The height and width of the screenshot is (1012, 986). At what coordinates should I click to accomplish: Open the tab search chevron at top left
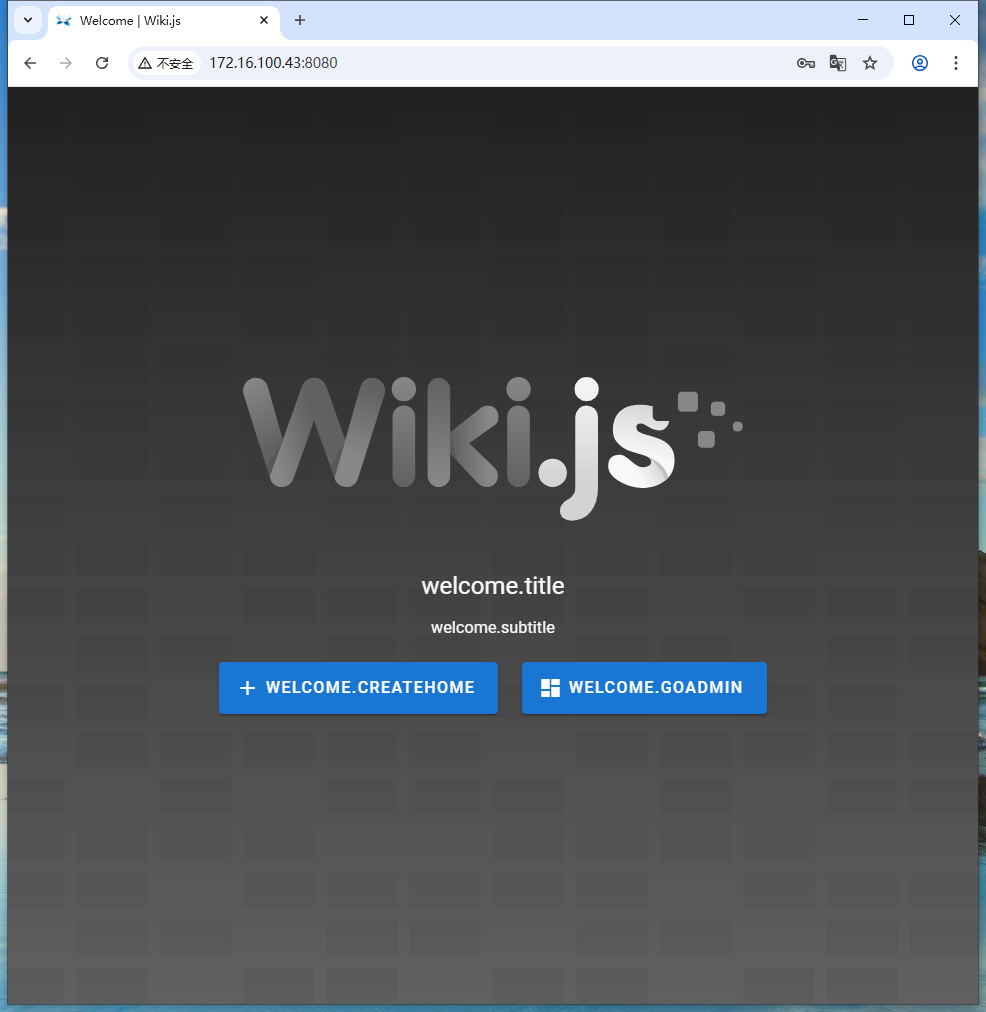click(x=27, y=19)
